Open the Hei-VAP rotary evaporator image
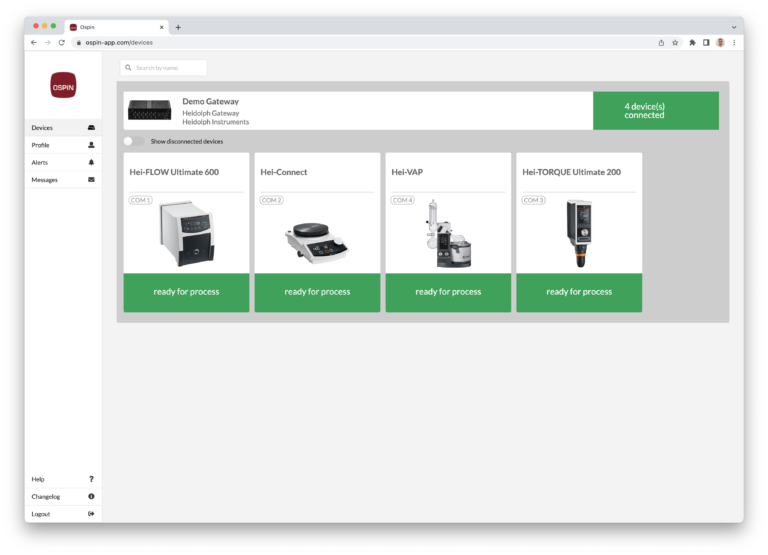 (448, 234)
